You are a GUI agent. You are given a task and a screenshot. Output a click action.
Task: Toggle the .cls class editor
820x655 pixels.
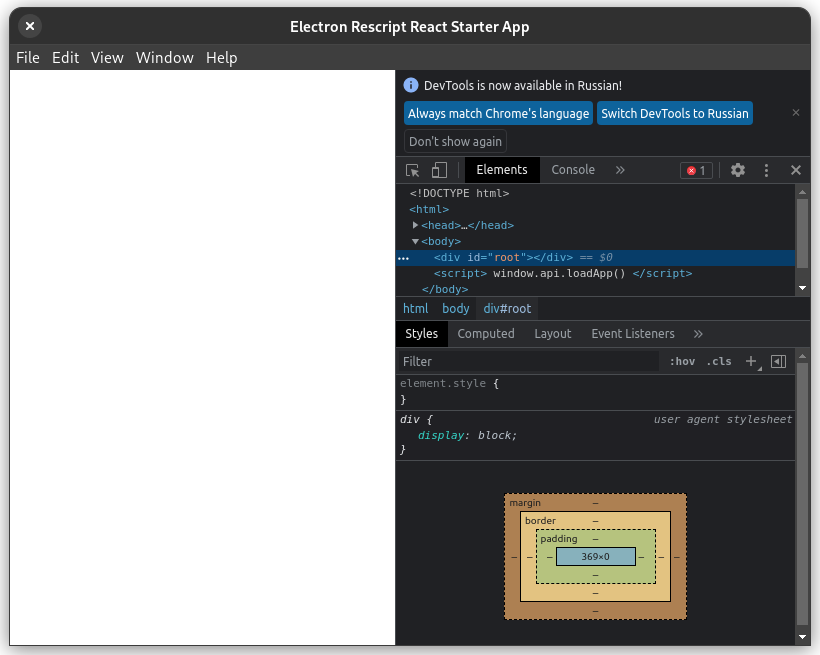(x=719, y=362)
